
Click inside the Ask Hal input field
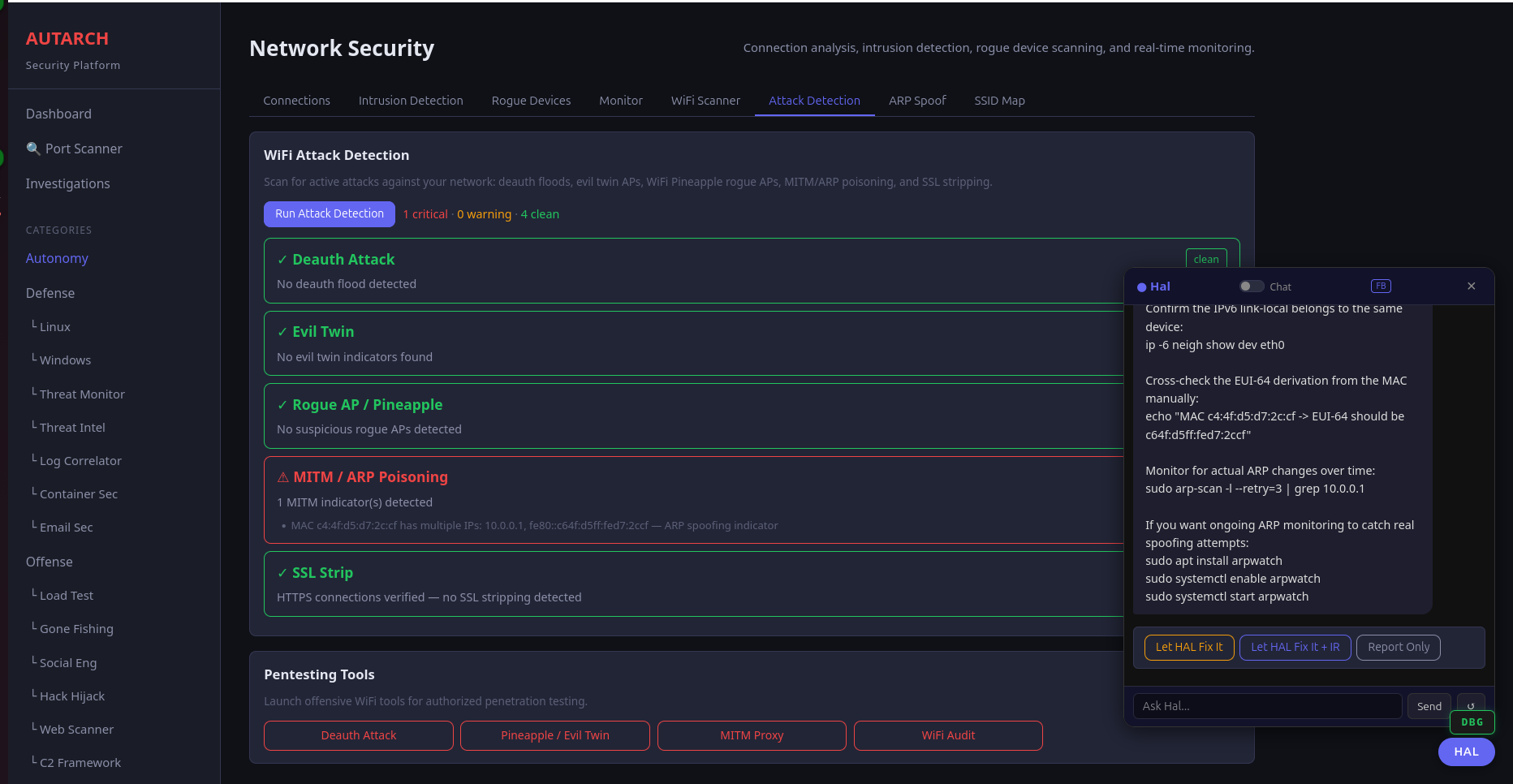point(1266,705)
